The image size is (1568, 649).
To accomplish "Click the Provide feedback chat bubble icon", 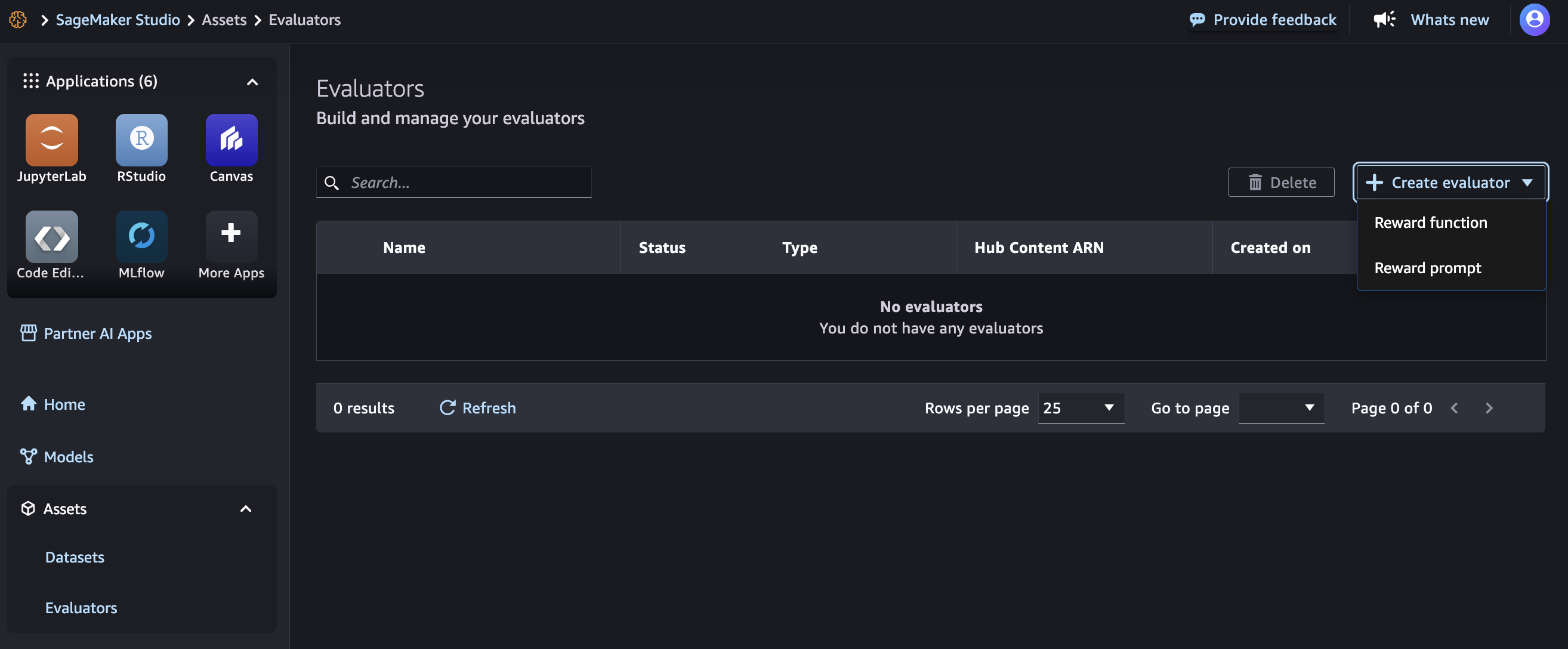I will pyautogui.click(x=1197, y=20).
